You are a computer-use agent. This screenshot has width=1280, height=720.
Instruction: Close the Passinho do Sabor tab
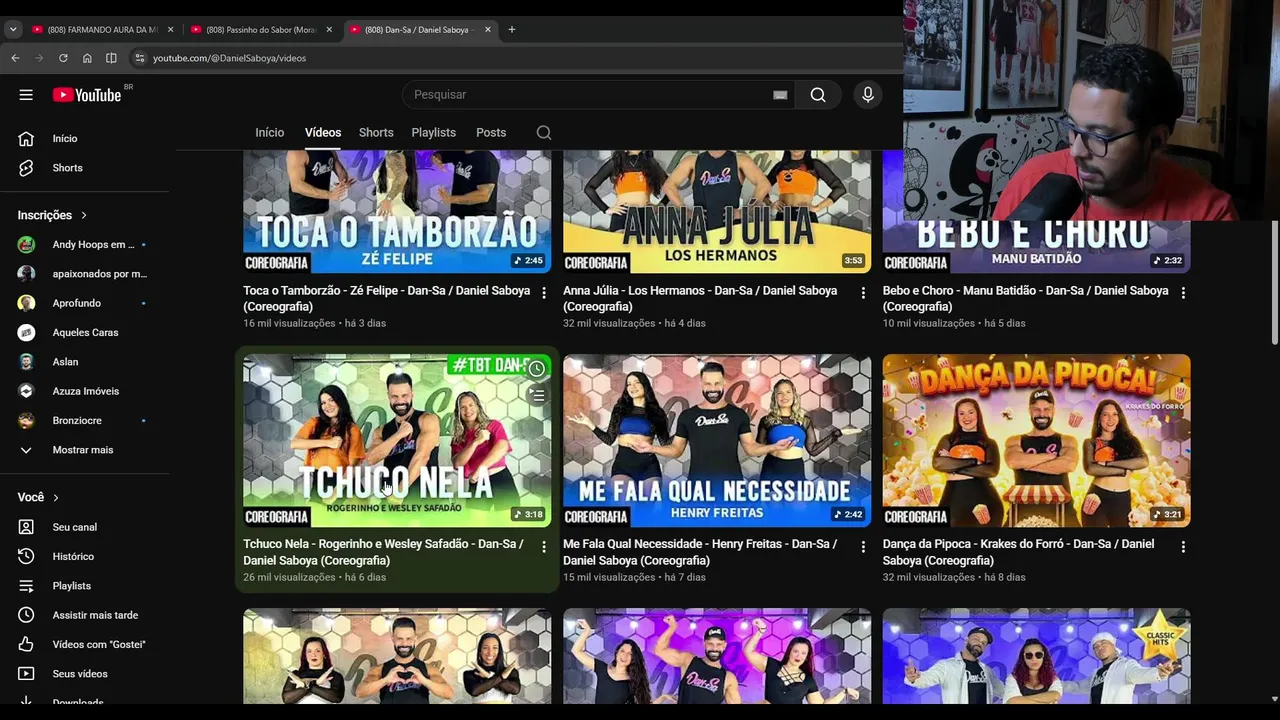[x=329, y=30]
